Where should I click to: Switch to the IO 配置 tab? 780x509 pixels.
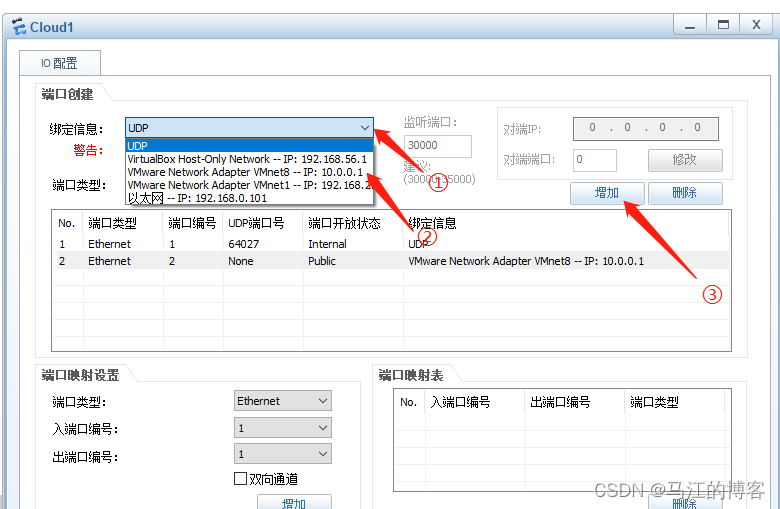pyautogui.click(x=60, y=63)
